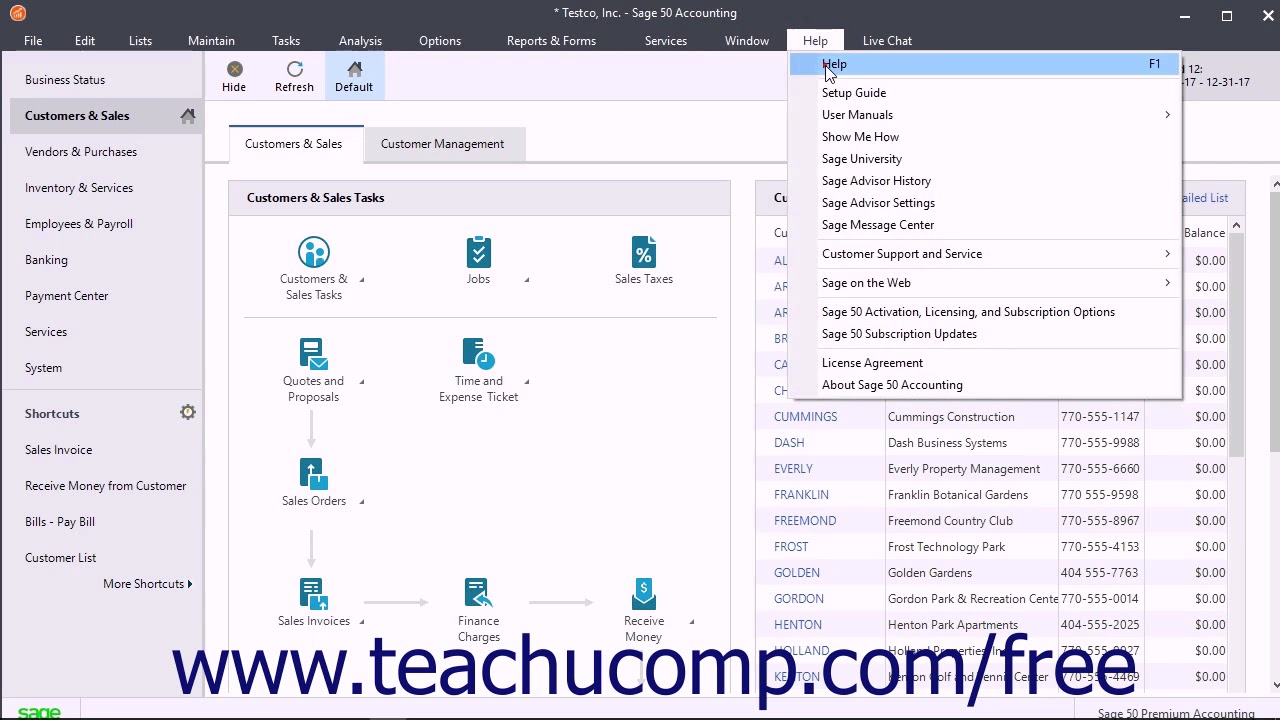Open the Quotes and Proposals icon
Image resolution: width=1280 pixels, height=720 pixels.
(x=313, y=355)
